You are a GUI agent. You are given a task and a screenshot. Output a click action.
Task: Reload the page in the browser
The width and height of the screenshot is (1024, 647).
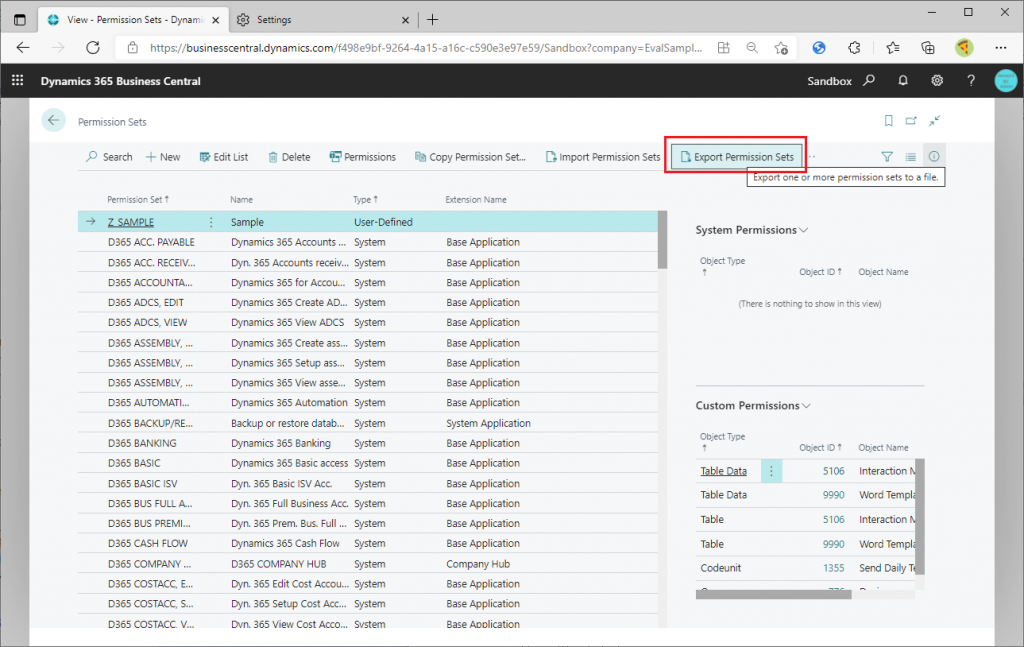click(x=93, y=47)
